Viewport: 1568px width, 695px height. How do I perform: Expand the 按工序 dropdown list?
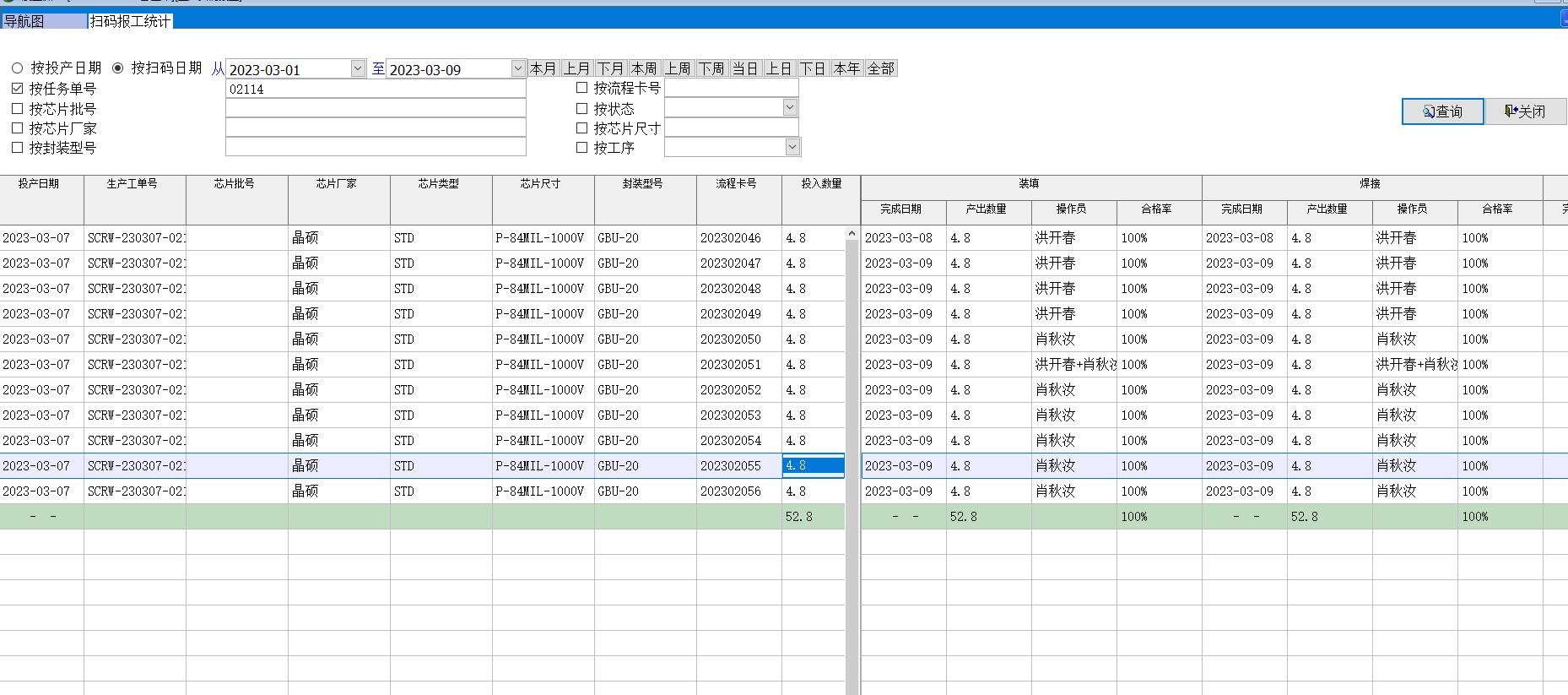tap(792, 147)
